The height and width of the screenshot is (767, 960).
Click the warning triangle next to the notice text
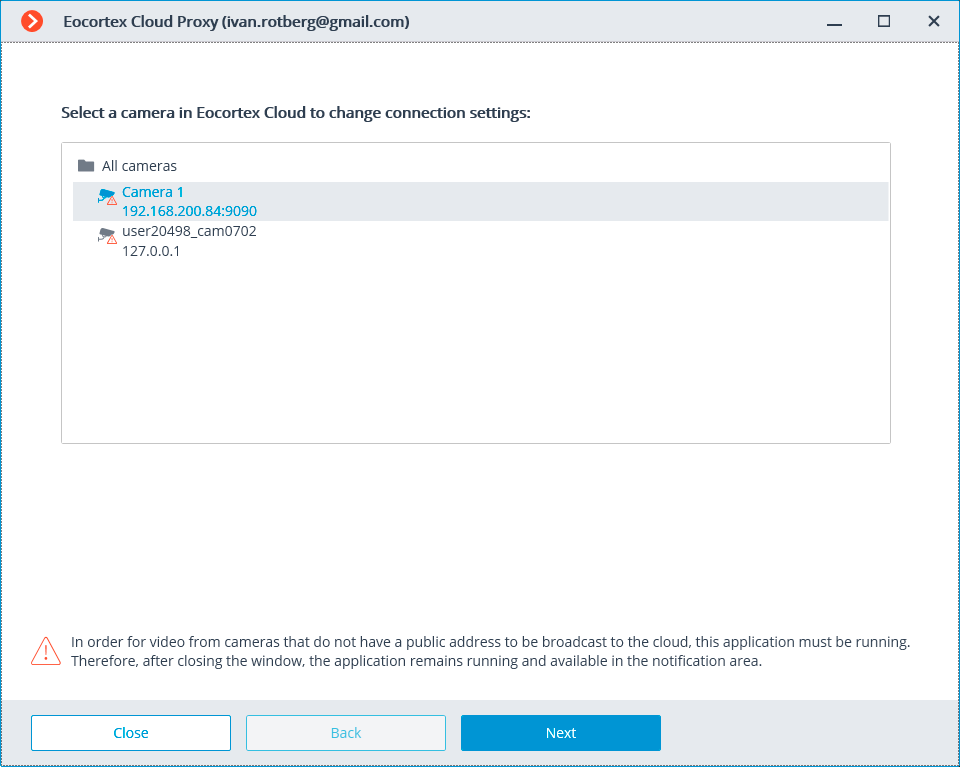pos(45,651)
